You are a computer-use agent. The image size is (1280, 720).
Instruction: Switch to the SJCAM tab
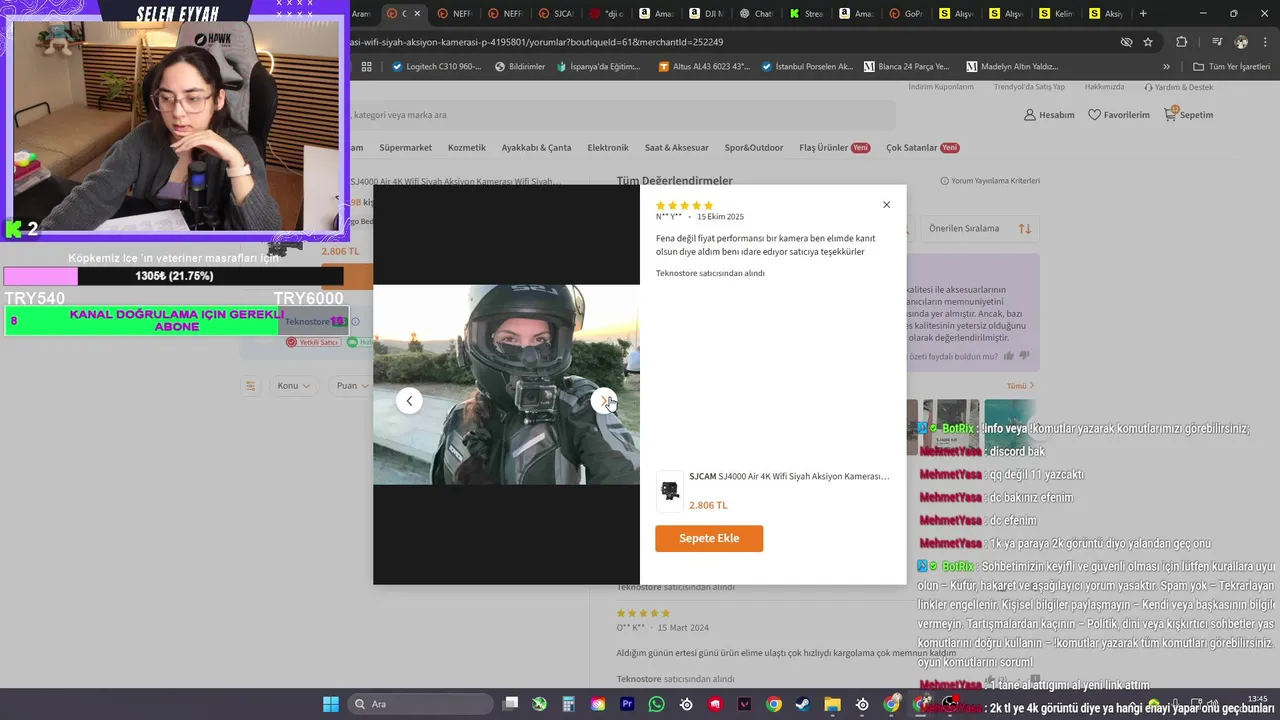(555, 13)
